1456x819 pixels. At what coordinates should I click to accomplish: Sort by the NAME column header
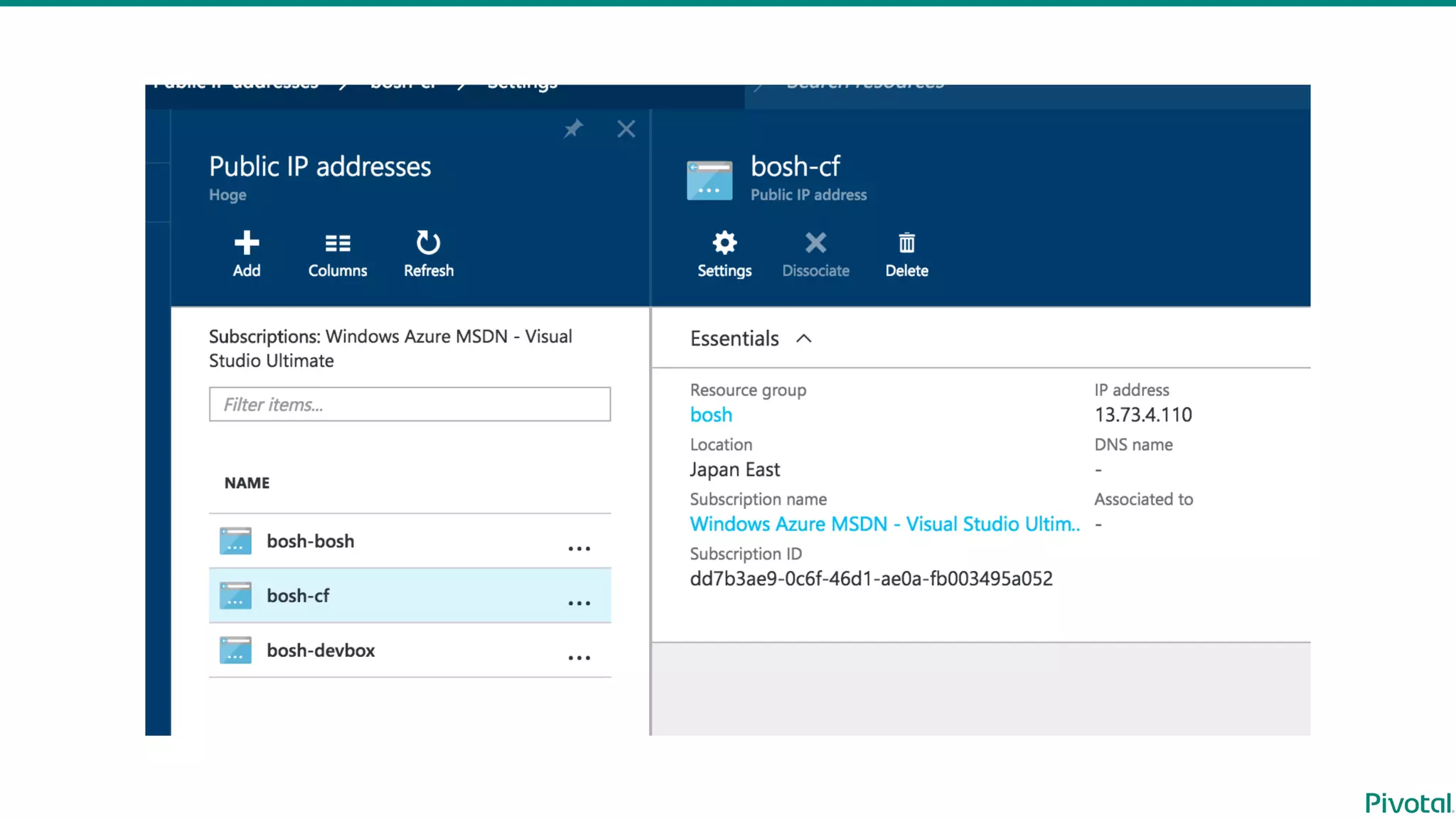(247, 483)
